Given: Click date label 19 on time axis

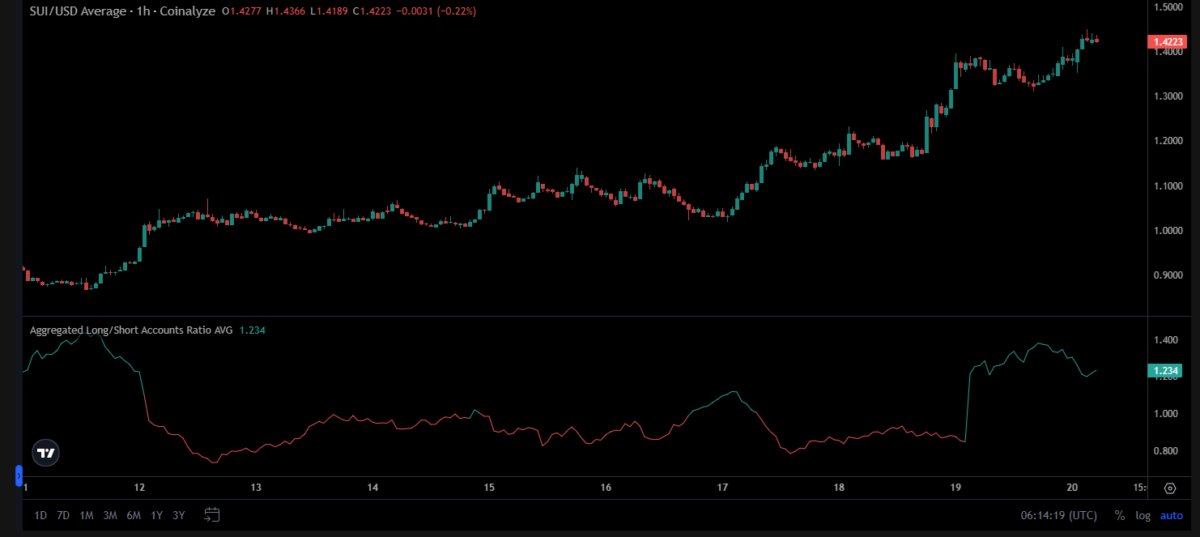Looking at the screenshot, I should [955, 488].
